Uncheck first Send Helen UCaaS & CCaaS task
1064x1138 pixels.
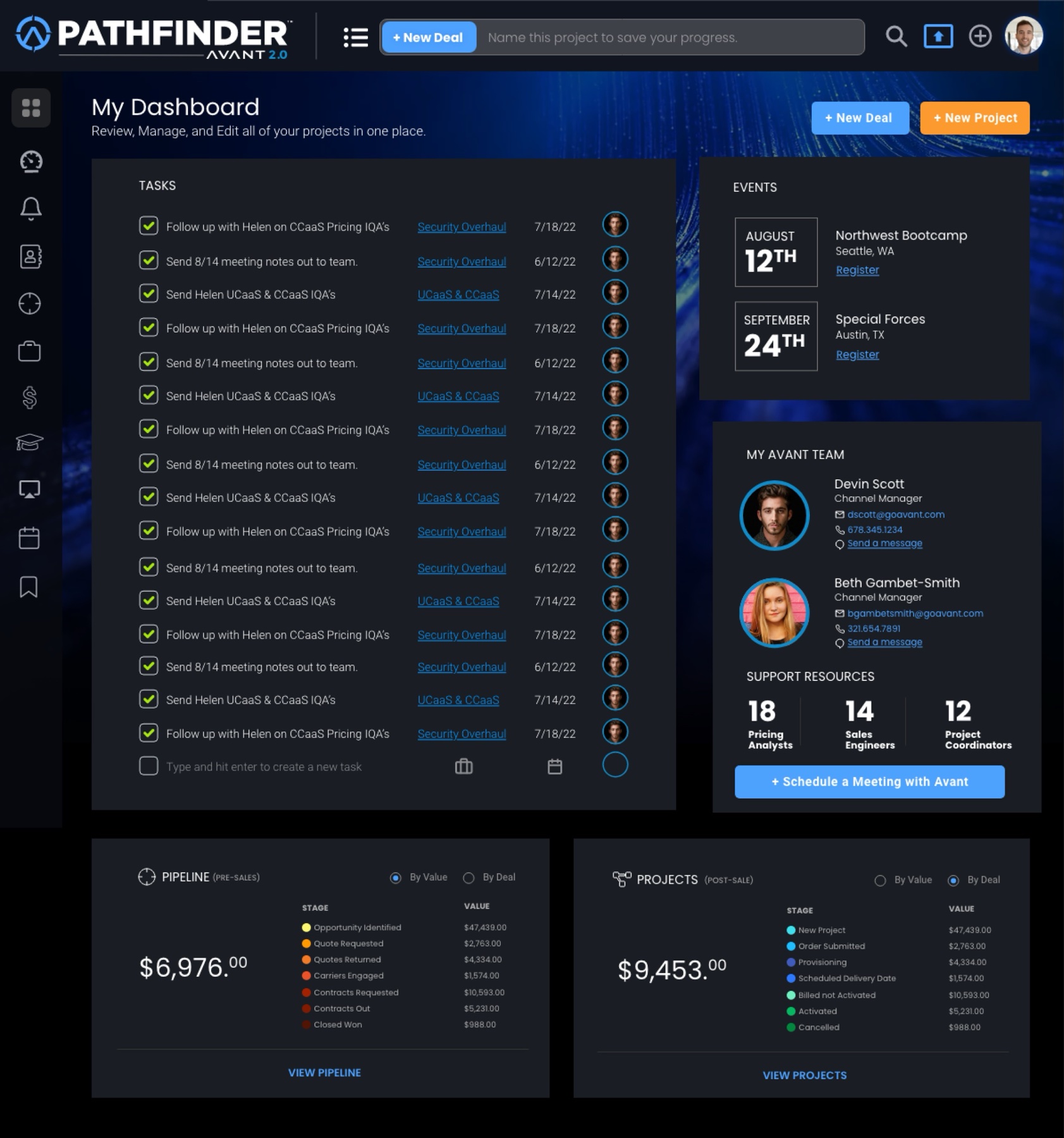point(149,293)
